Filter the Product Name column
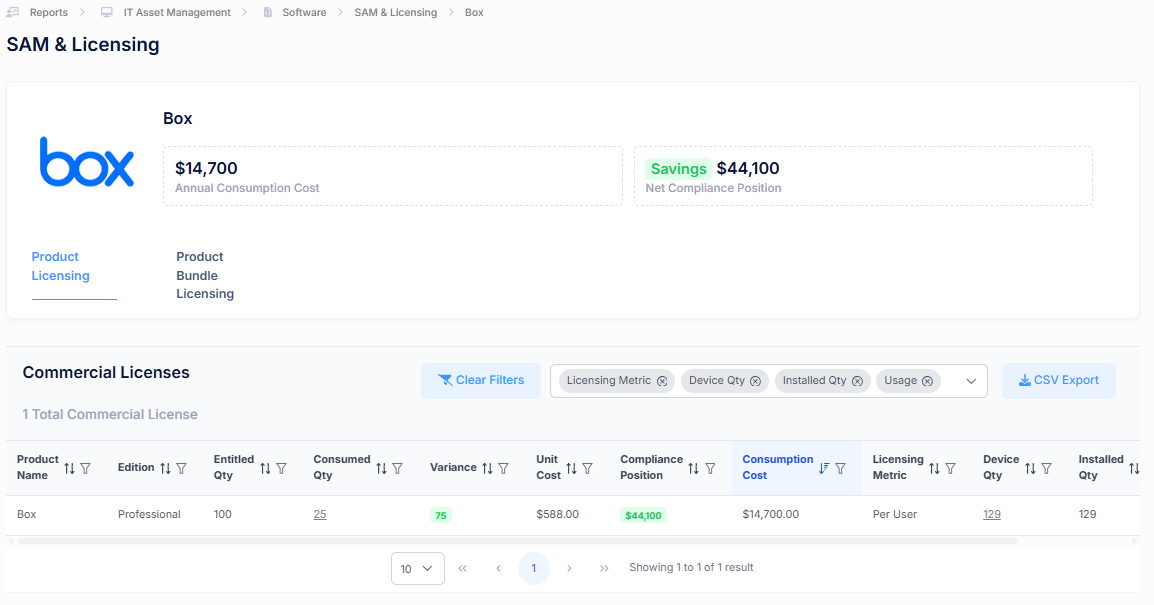The width and height of the screenshot is (1154, 605). pyautogui.click(x=85, y=468)
